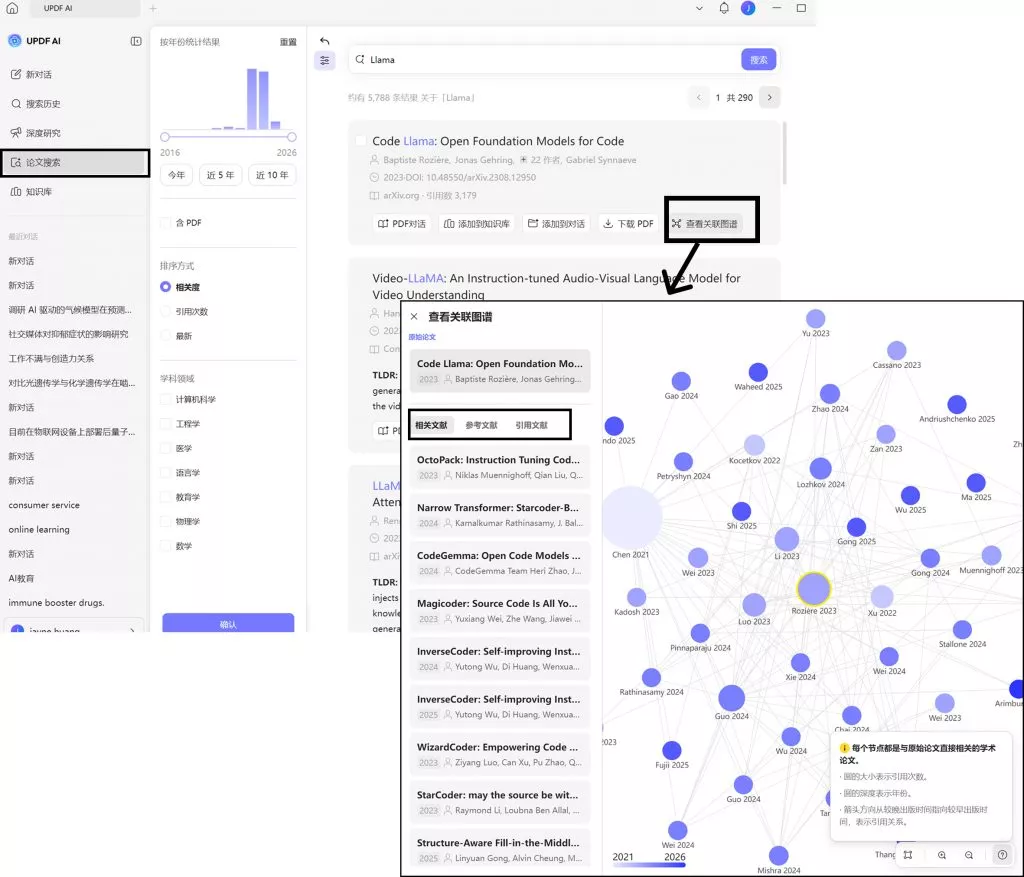The width and height of the screenshot is (1024, 877).
Task: Open CodeGemma: Open Code Models paper
Action: click(x=500, y=562)
